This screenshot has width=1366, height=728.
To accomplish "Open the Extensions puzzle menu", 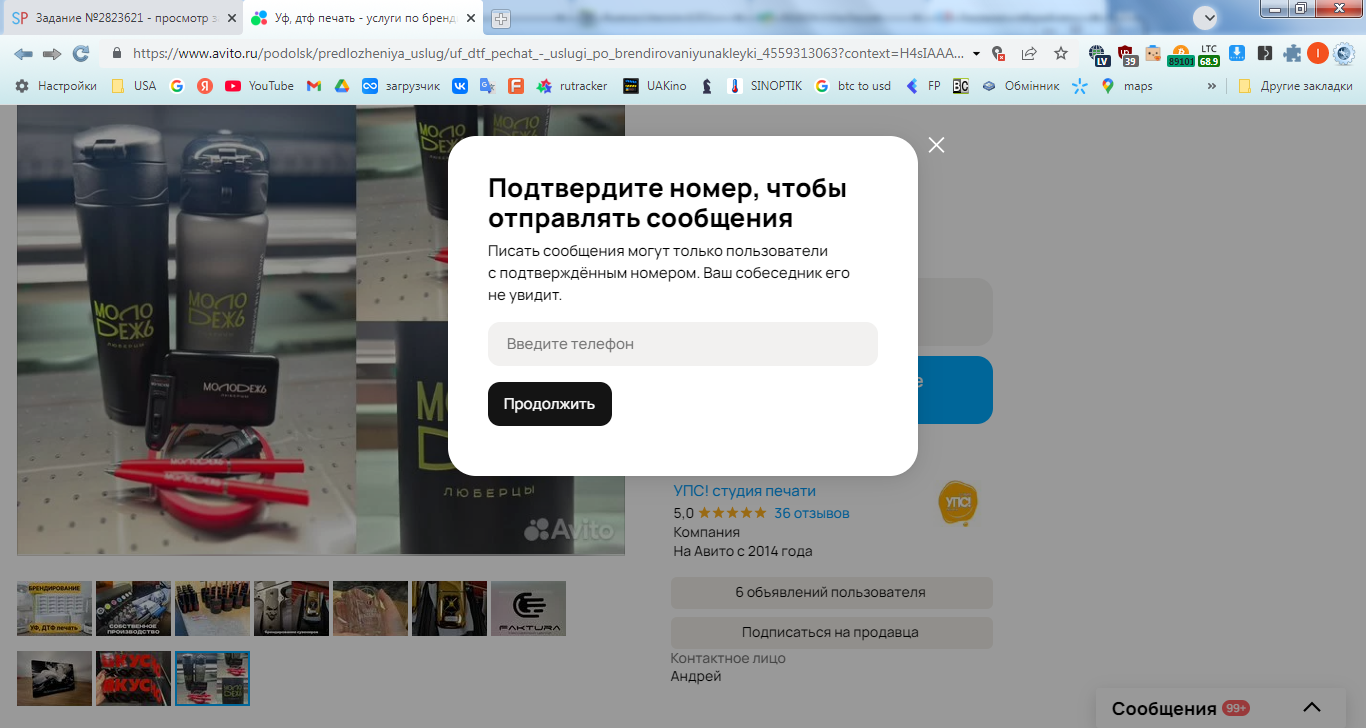I will point(1292,53).
